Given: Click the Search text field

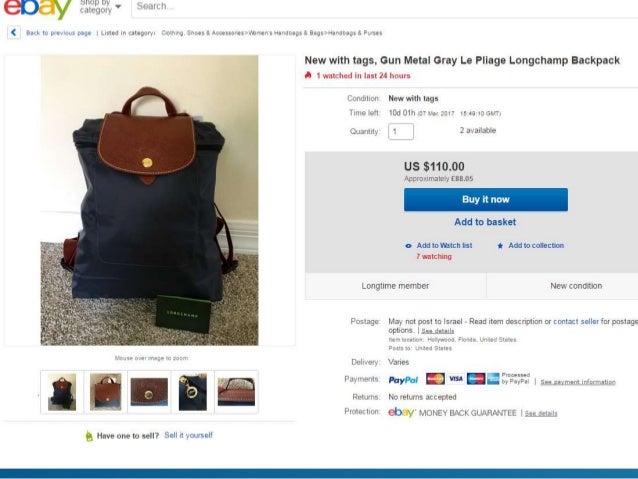Looking at the screenshot, I should [384, 7].
